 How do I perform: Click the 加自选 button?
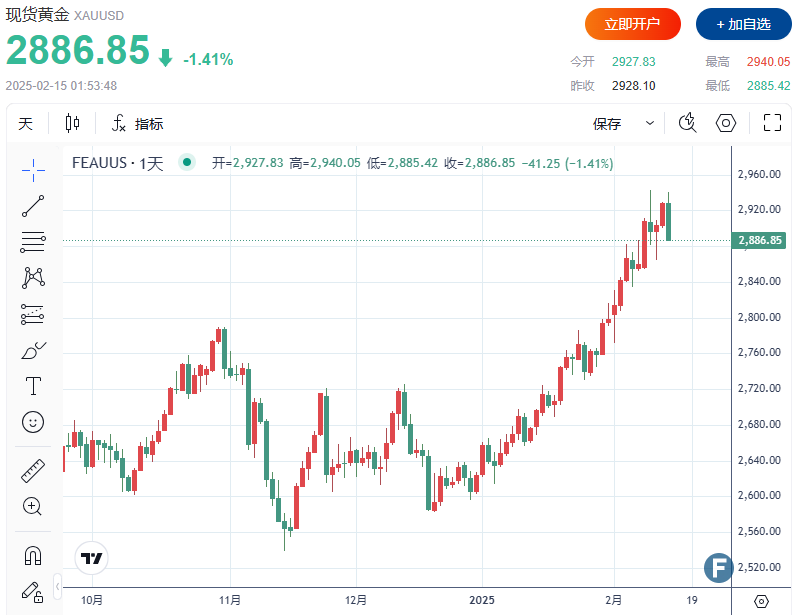743,24
